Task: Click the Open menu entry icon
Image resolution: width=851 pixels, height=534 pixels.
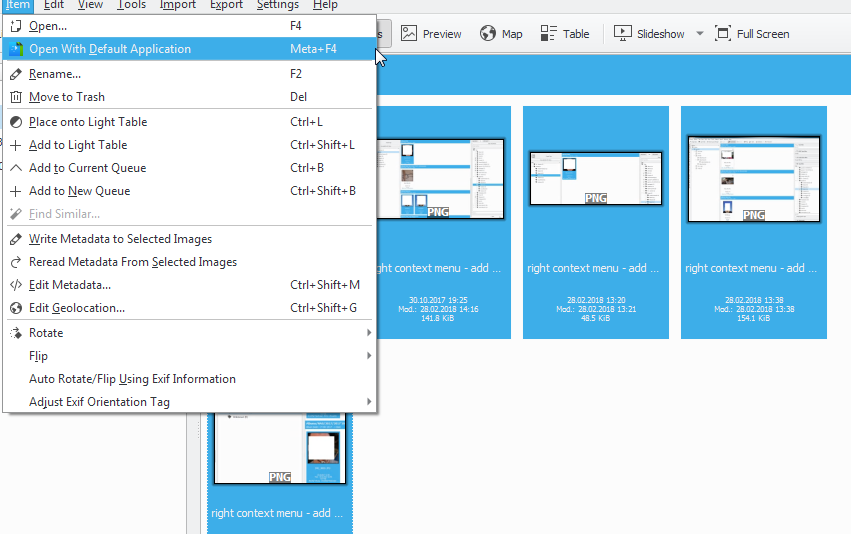Action: [15, 26]
